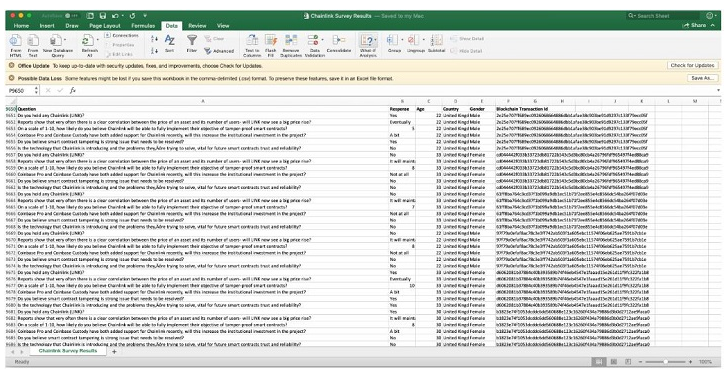
Task: Dismiss the Office Update notification bar
Action: [12, 66]
